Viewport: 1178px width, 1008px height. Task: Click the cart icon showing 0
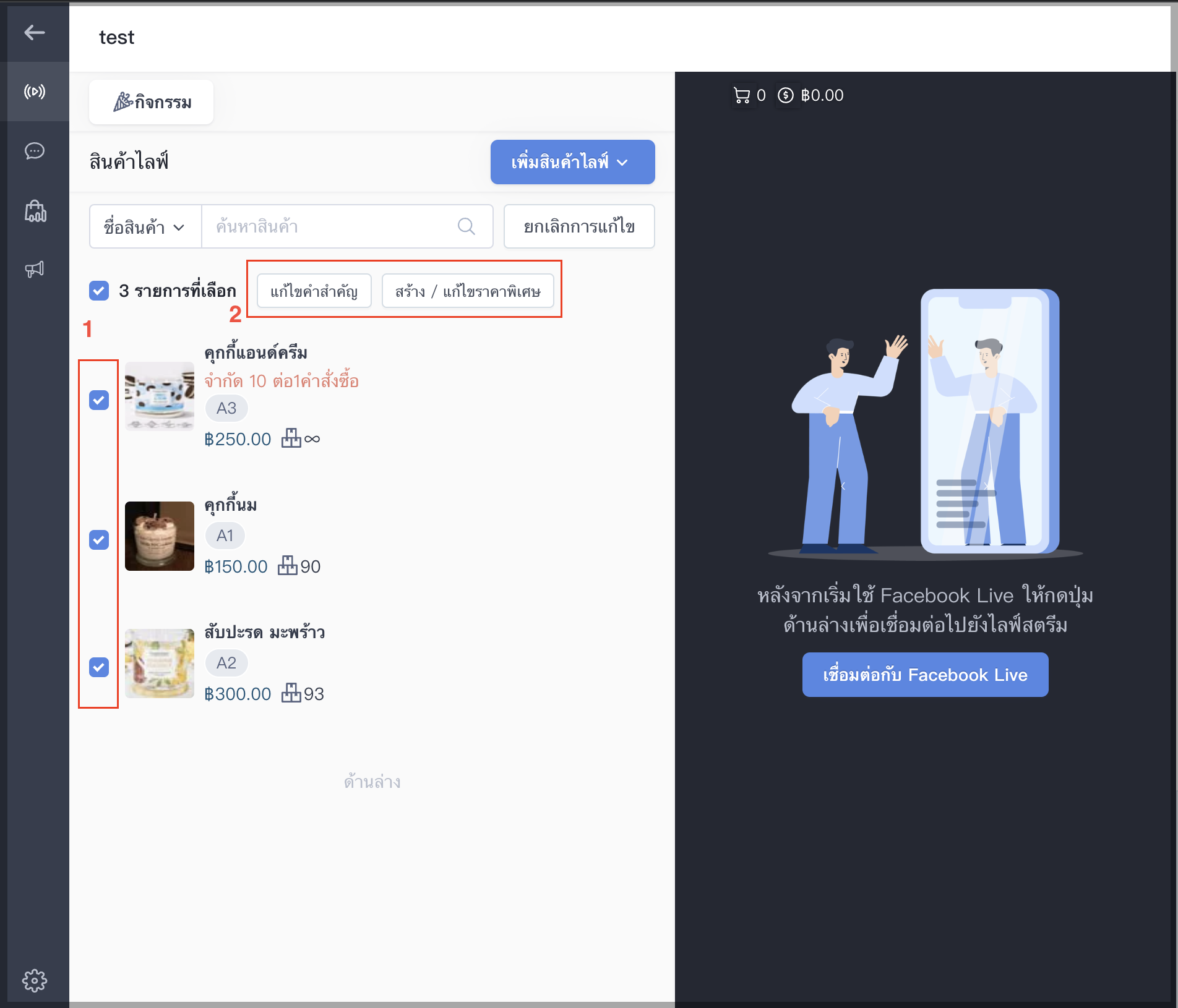point(741,95)
